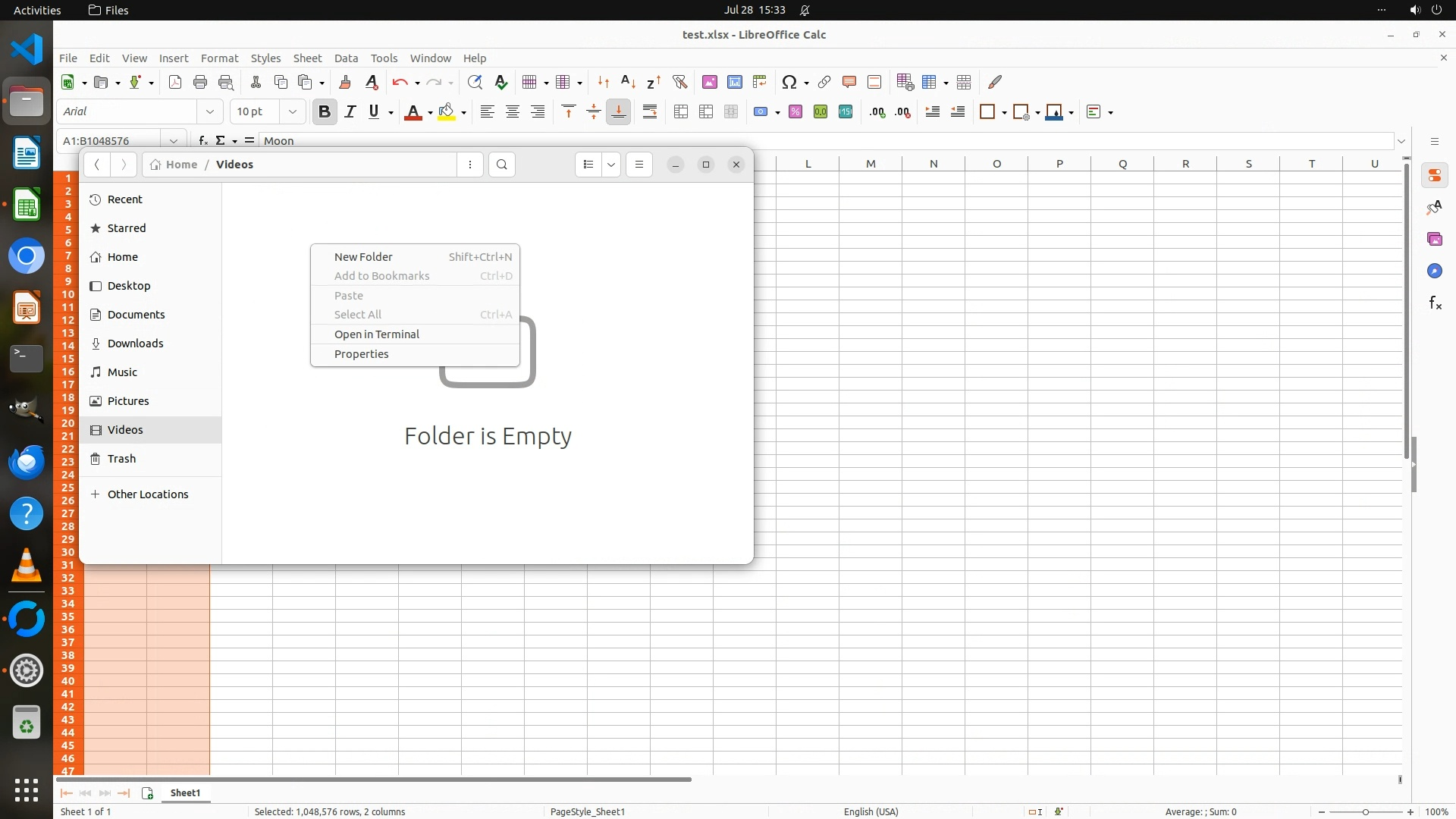This screenshot has width=1456, height=819.
Task: Click the Sort Ascending toolbar icon
Action: [628, 82]
